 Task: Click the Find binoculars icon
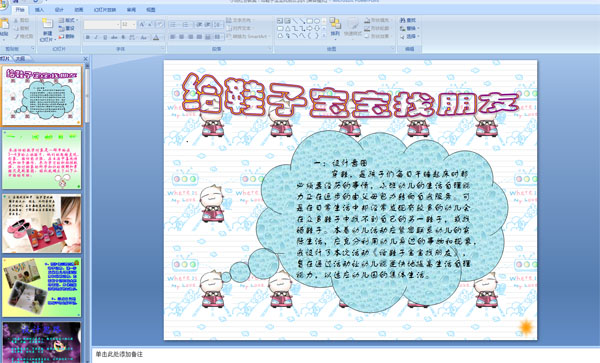(x=403, y=20)
